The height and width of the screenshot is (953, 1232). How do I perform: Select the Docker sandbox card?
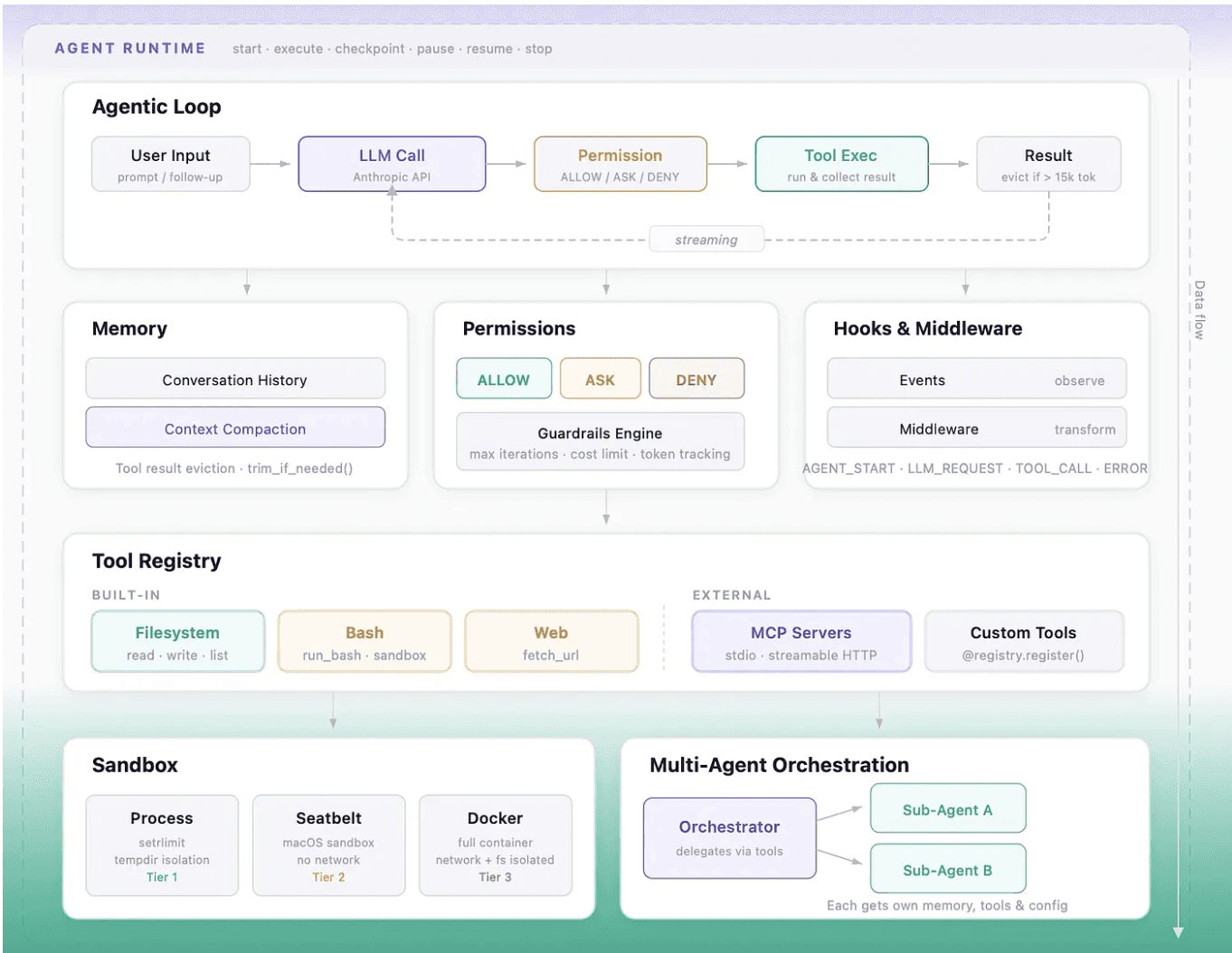point(495,845)
